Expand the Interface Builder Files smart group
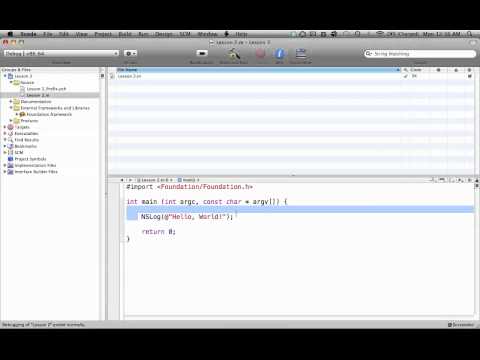This screenshot has height=360, width=480. tap(5, 171)
